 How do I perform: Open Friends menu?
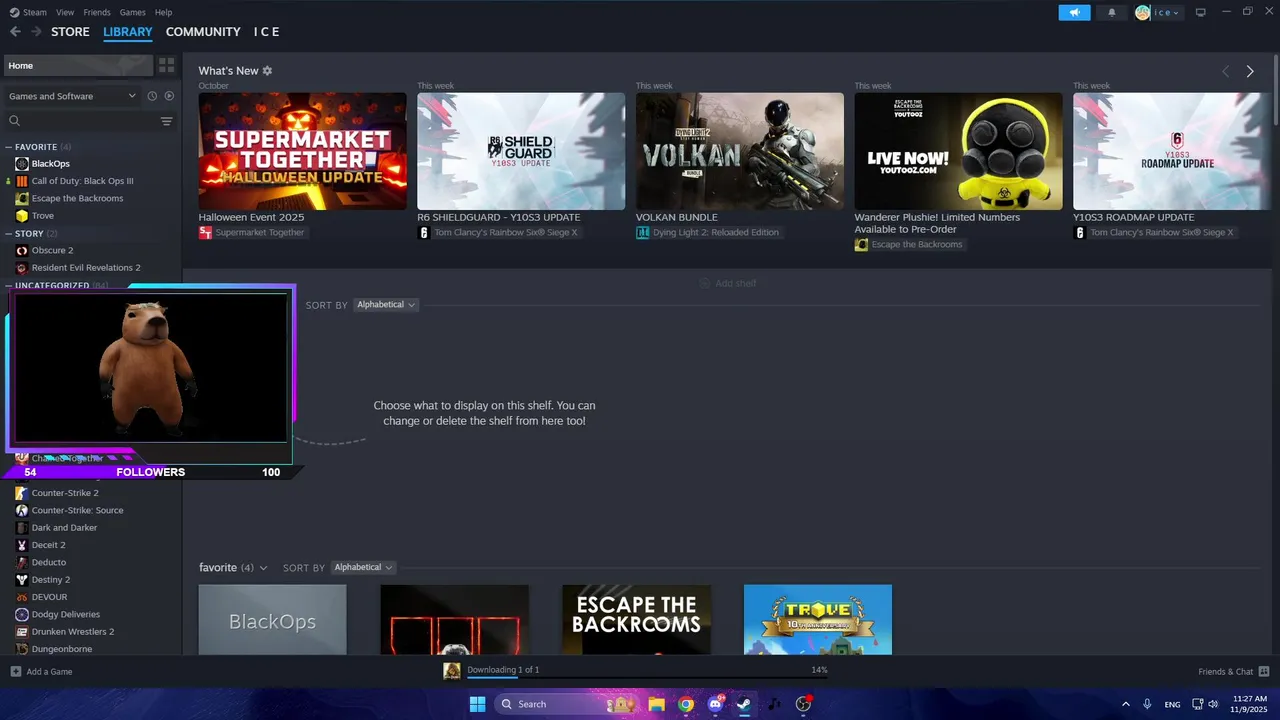97,12
